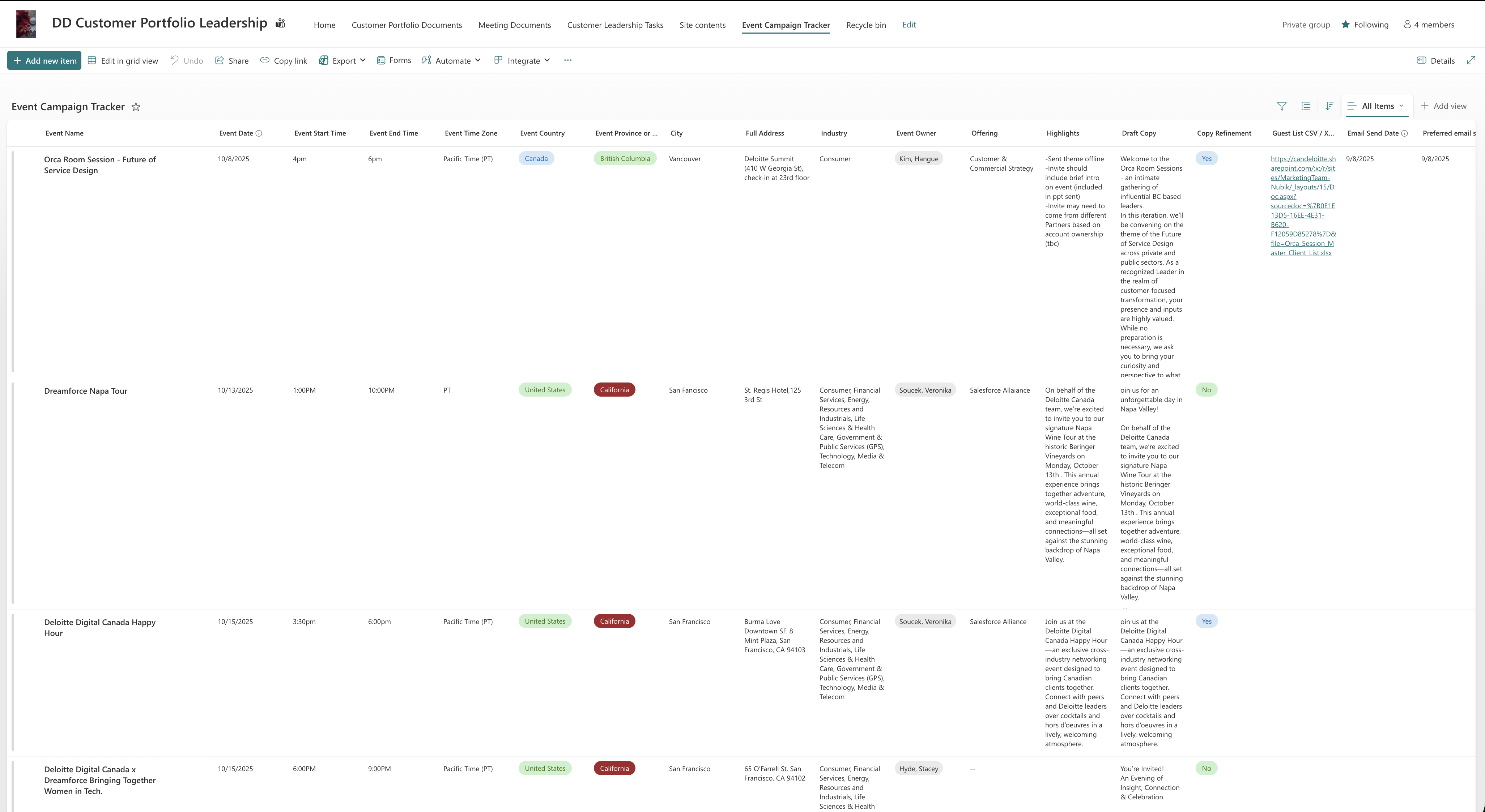Click Yes pill in Orca Room row
Screen dimensions: 1485x812
(1207, 158)
